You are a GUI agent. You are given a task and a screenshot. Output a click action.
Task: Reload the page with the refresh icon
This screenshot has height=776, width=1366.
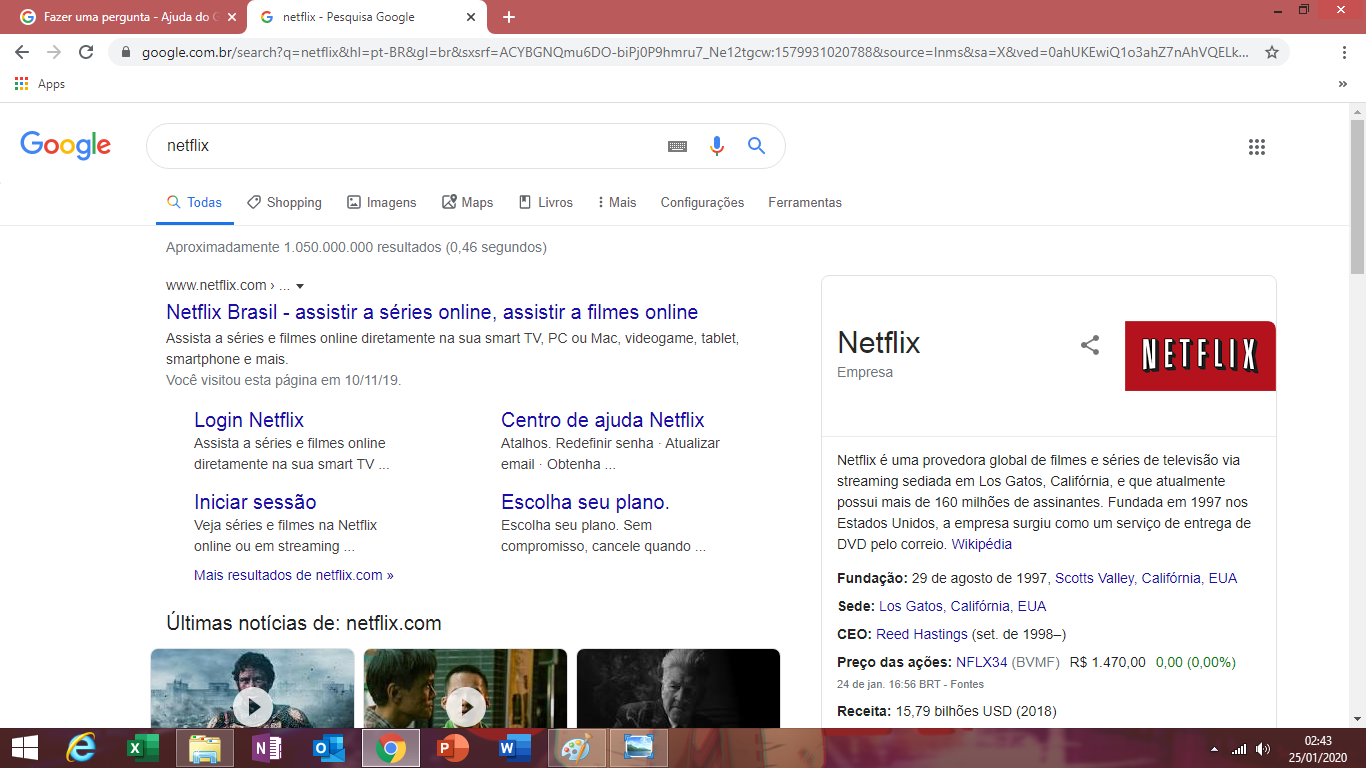click(x=86, y=52)
